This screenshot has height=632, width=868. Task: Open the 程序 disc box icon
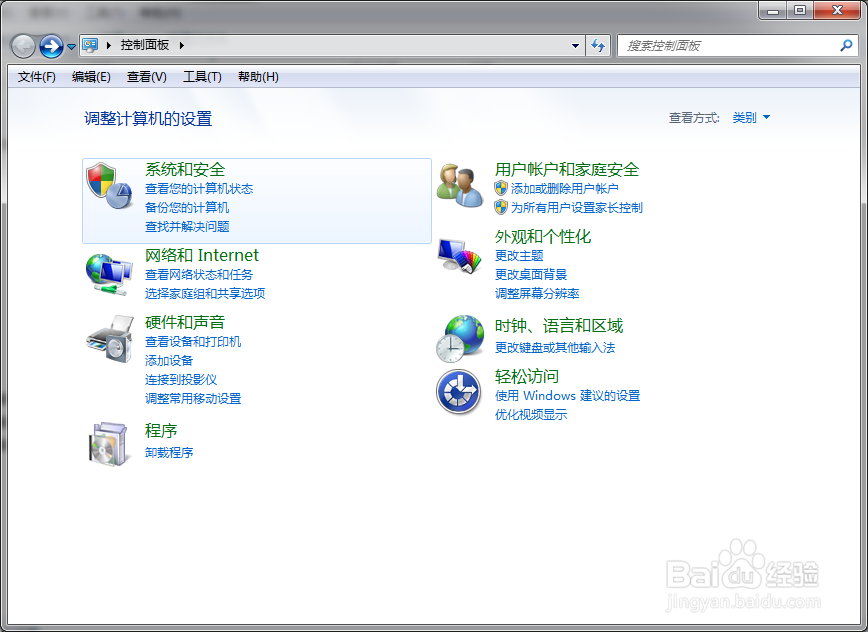click(x=110, y=444)
